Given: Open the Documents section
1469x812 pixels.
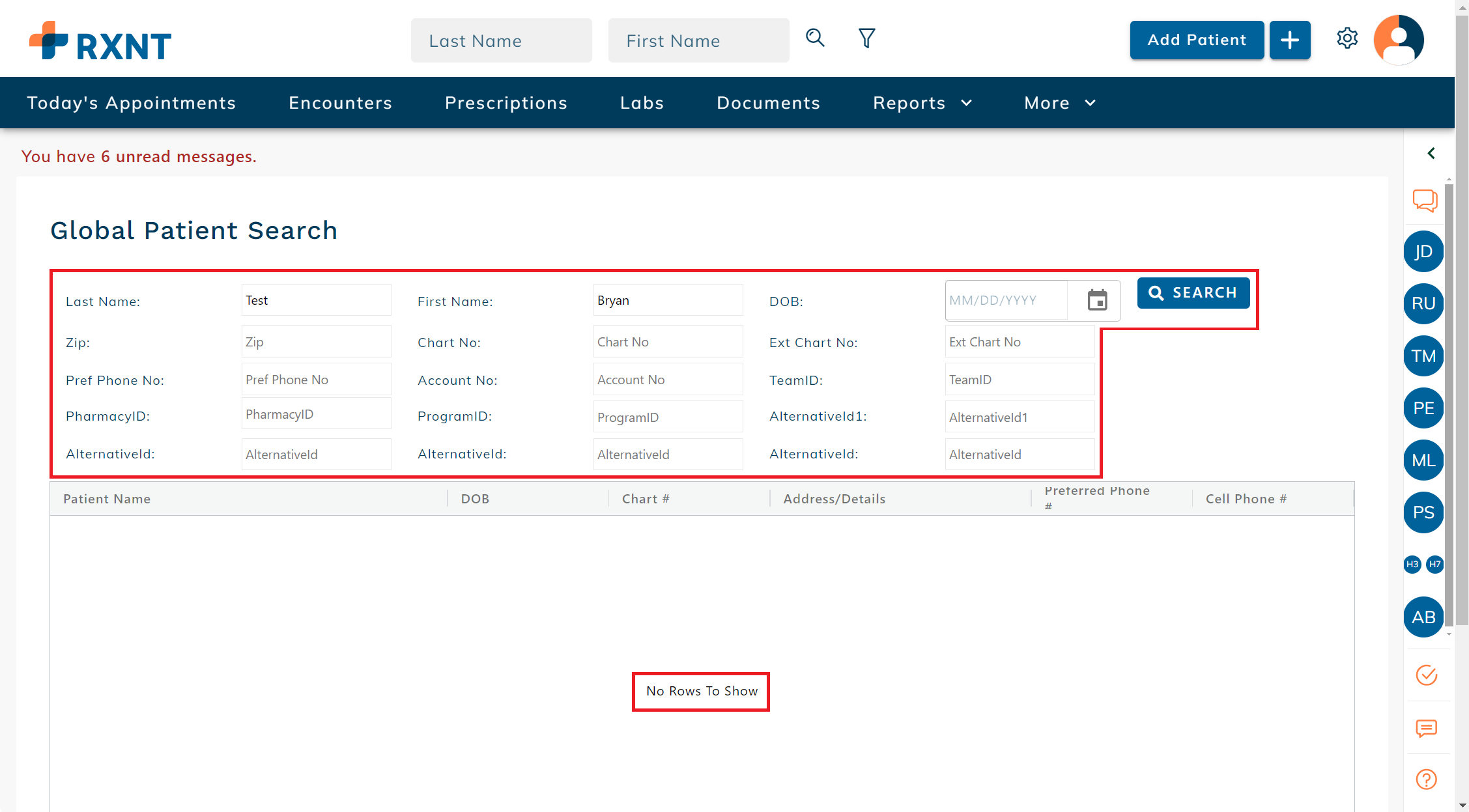Looking at the screenshot, I should (768, 102).
